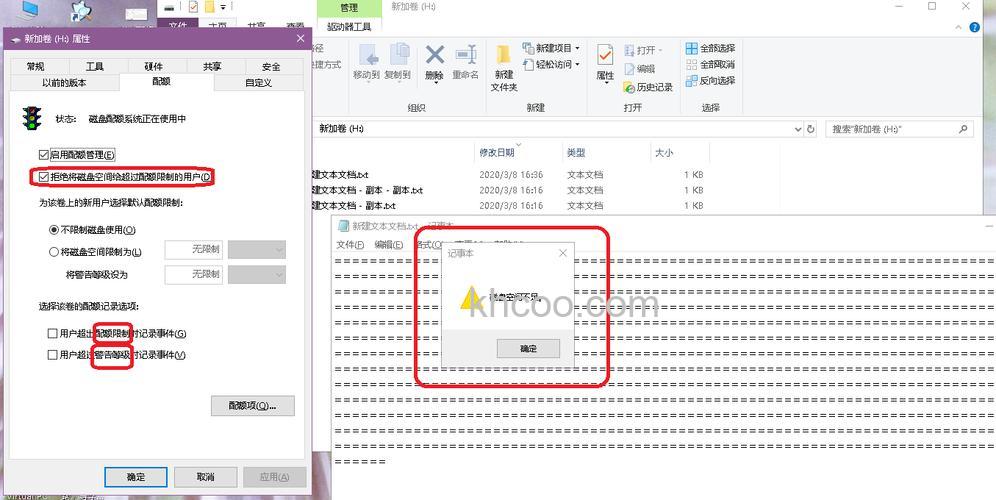996x500 pixels.
Task: Click the New folder (新建文件夹) icon
Action: click(x=504, y=55)
